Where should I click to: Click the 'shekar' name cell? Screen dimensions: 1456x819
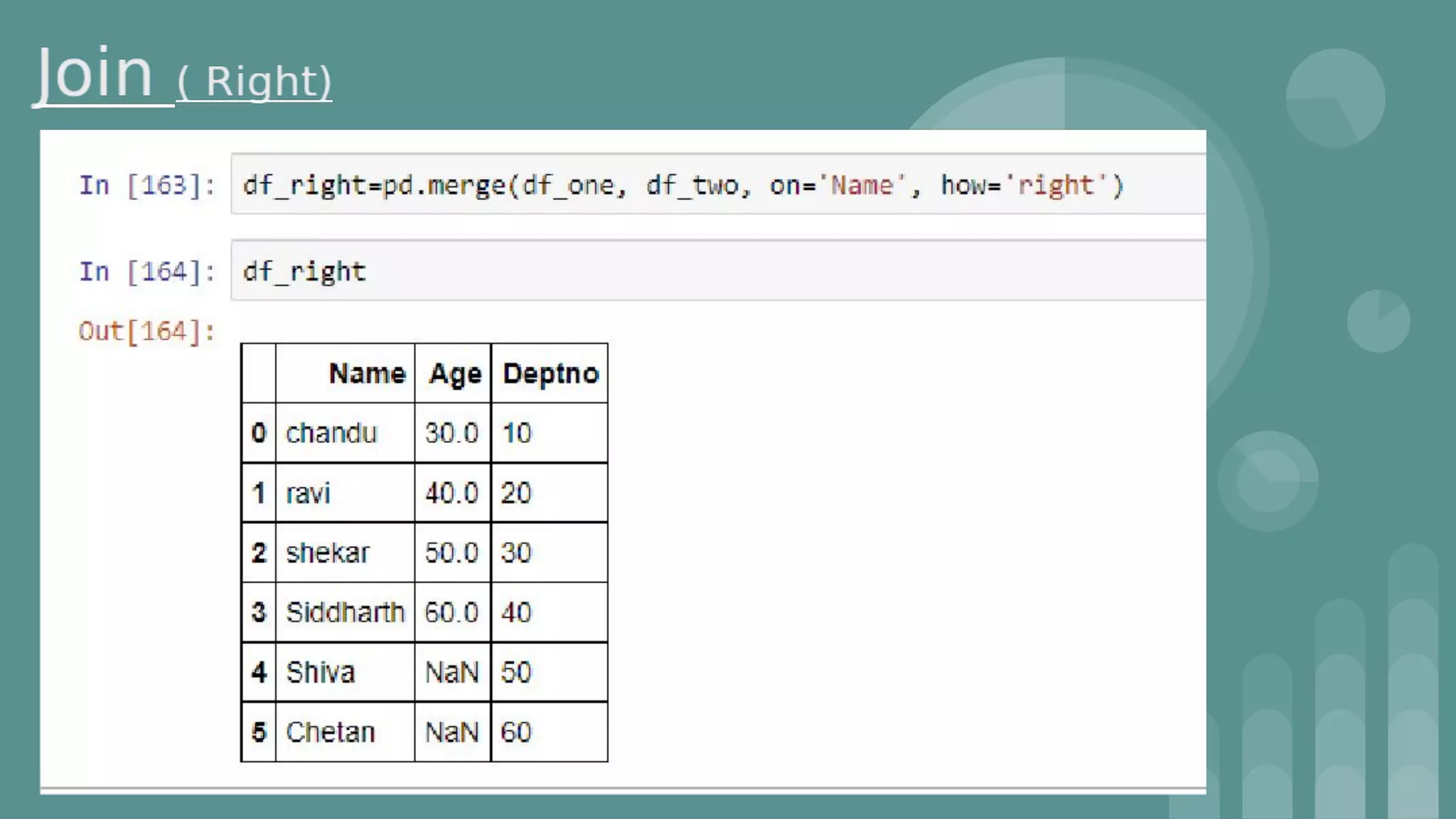click(x=327, y=552)
